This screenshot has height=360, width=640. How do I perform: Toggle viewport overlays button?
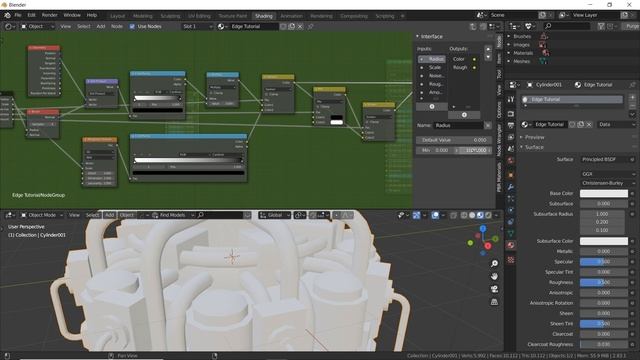[435, 215]
